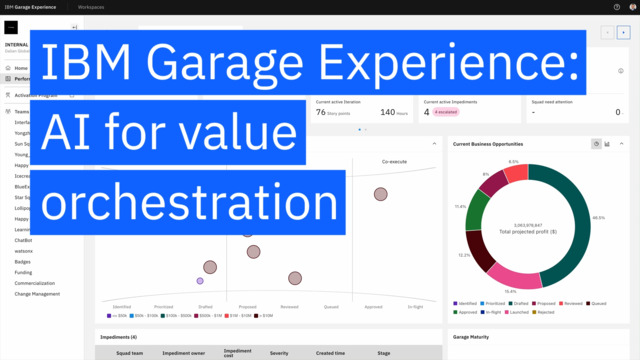Click the bright green donut segment
The image size is (640, 360).
point(477,211)
